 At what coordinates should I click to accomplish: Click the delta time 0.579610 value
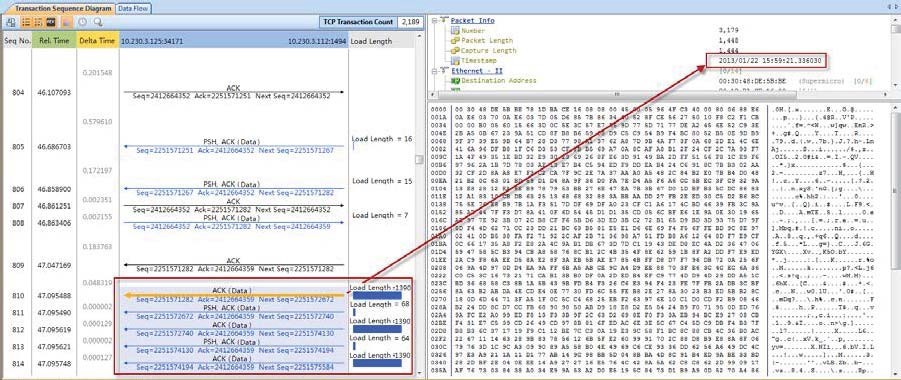tap(98, 121)
